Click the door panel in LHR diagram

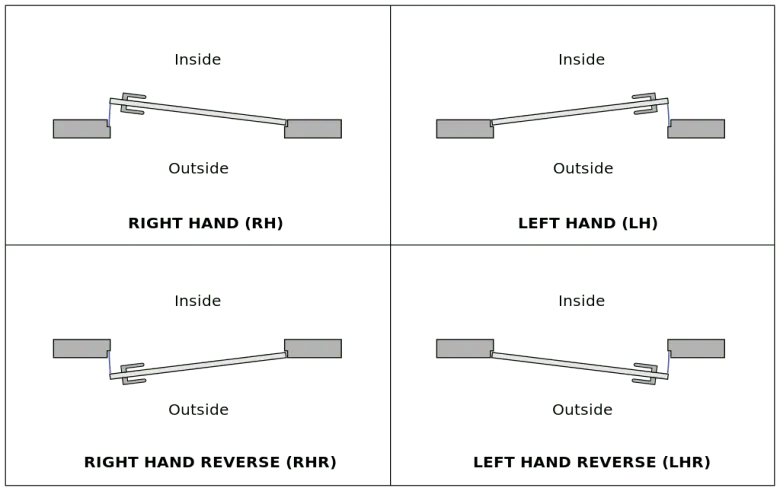(x=580, y=366)
